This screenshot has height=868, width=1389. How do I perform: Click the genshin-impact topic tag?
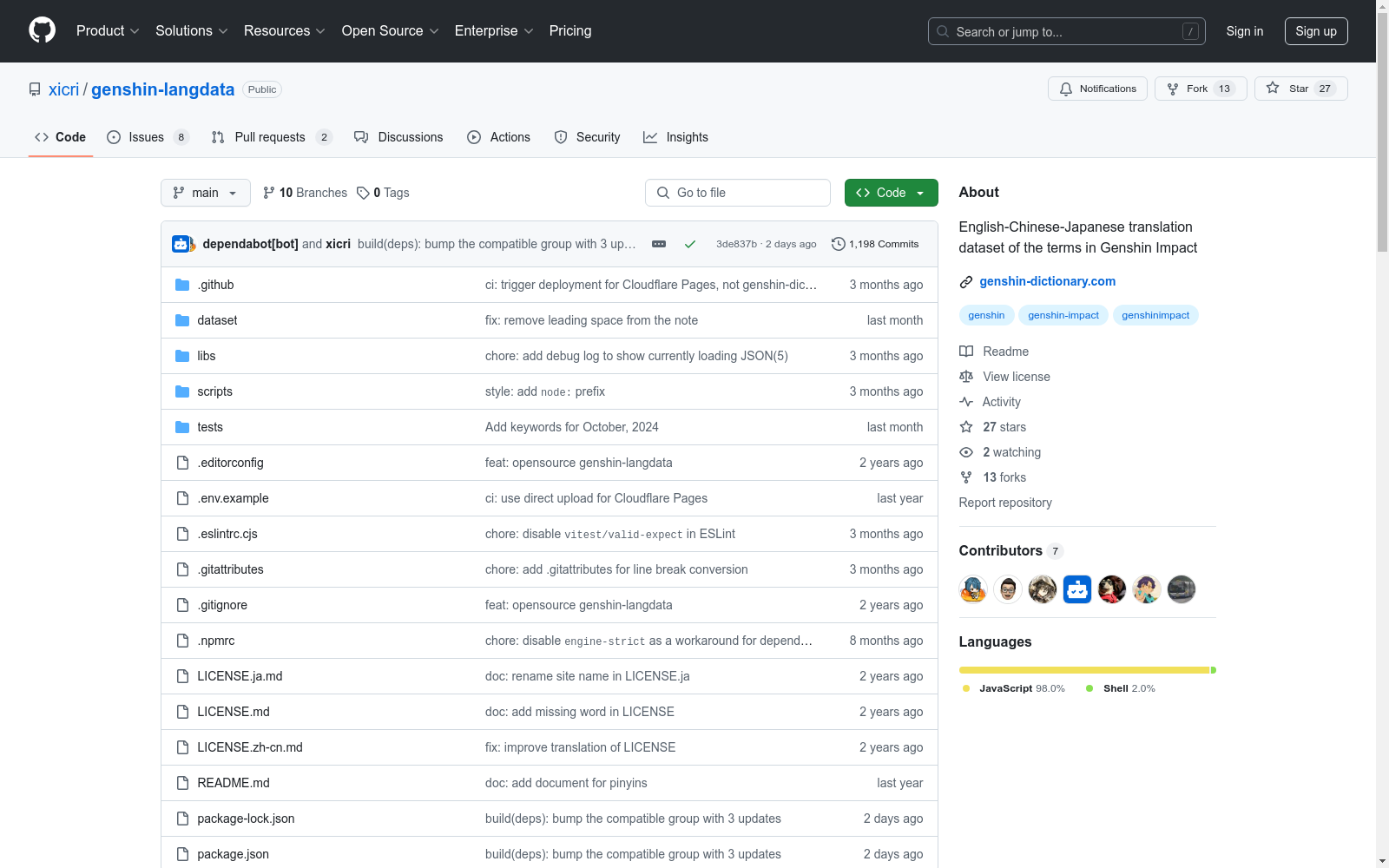tap(1063, 315)
